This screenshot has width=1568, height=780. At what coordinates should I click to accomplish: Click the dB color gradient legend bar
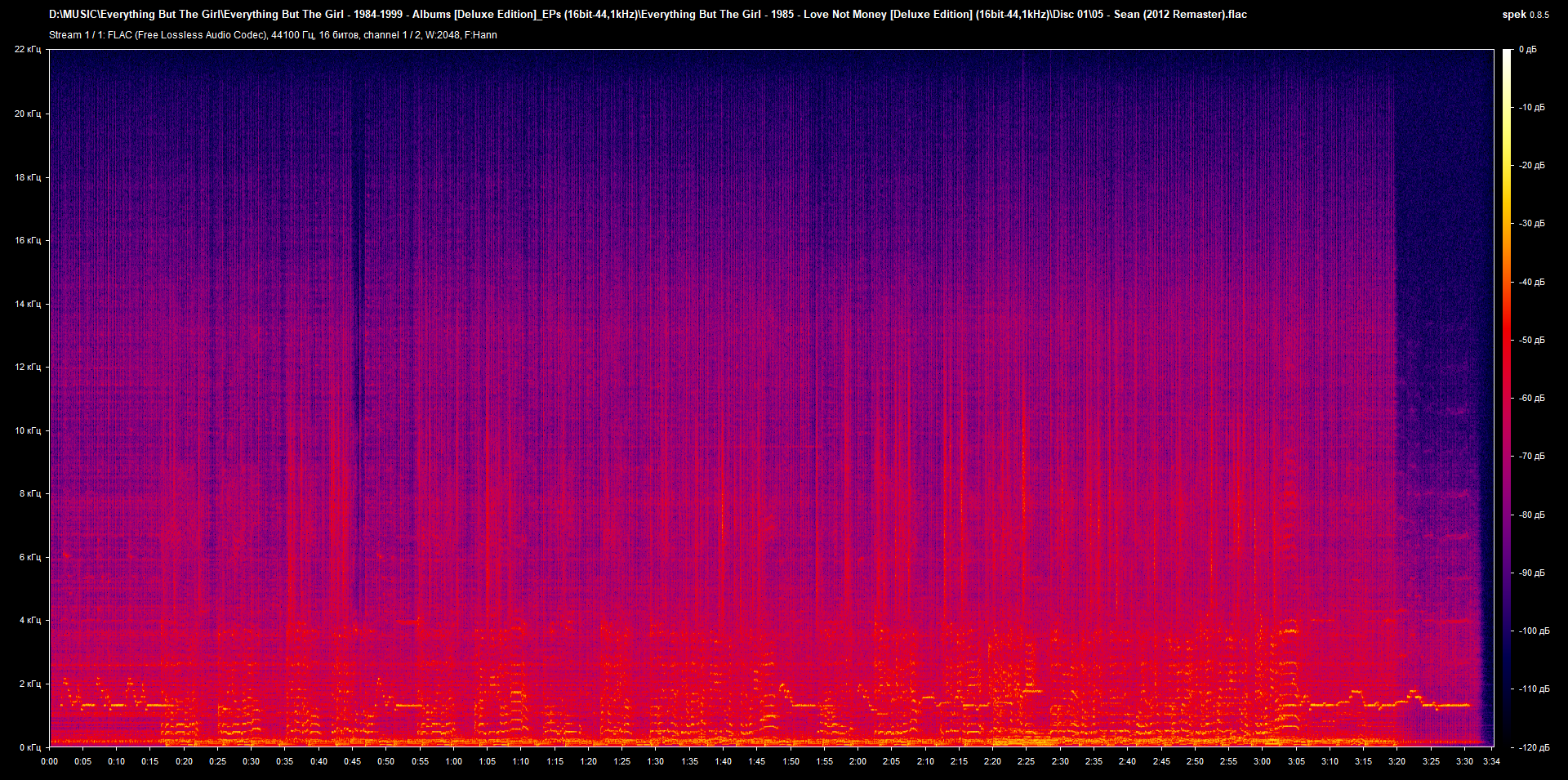point(1507,398)
